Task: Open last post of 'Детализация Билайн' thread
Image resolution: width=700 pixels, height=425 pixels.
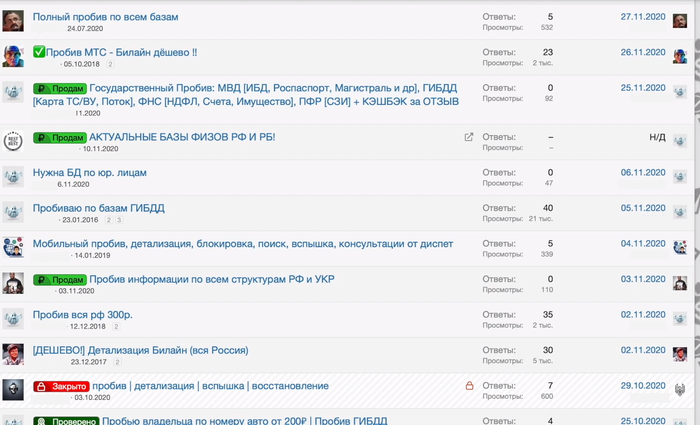Action: click(643, 350)
